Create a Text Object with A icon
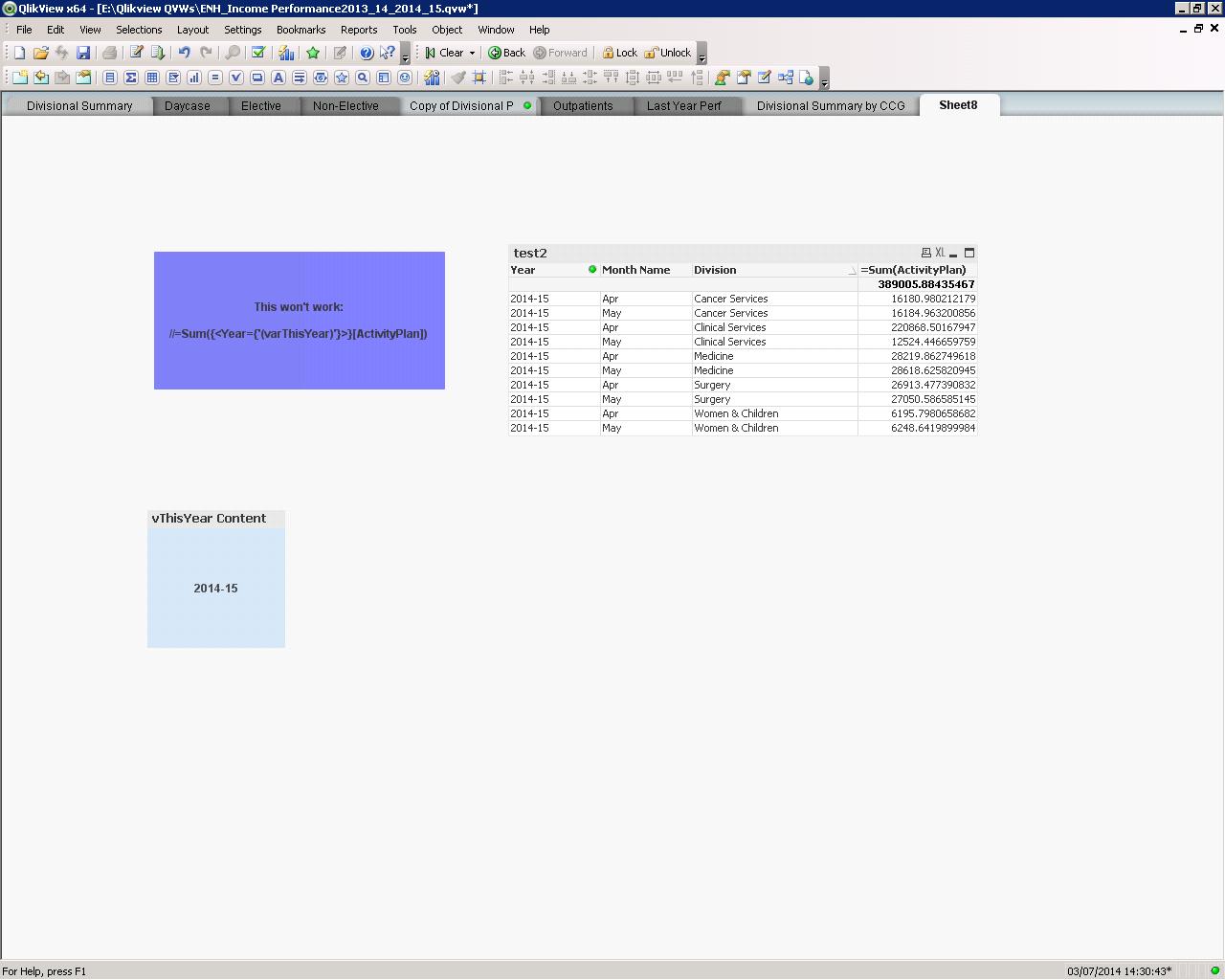Viewport: 1225px width, 980px height. coord(278,78)
